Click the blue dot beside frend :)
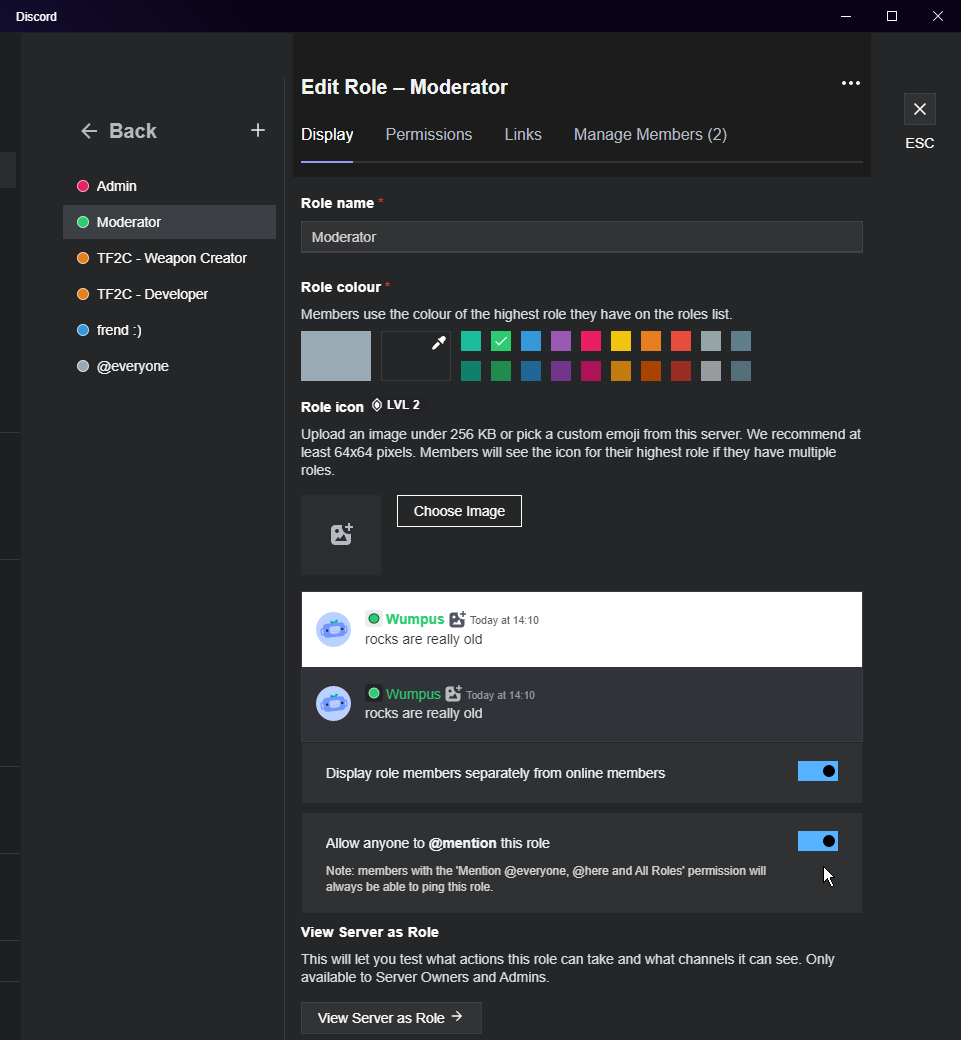The image size is (961, 1040). click(x=83, y=330)
